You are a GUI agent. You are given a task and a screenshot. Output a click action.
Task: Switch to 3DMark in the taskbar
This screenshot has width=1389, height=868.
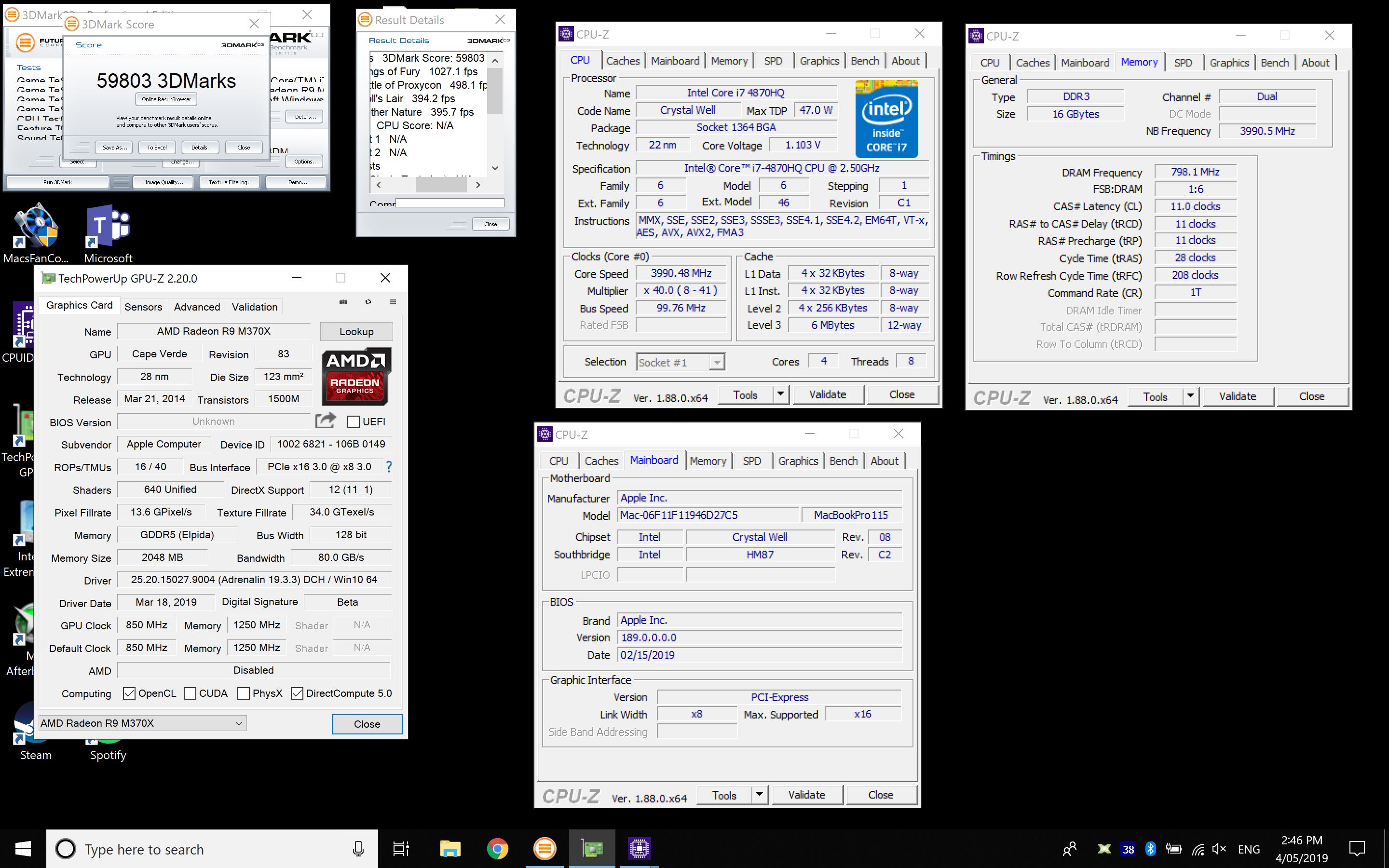545,849
